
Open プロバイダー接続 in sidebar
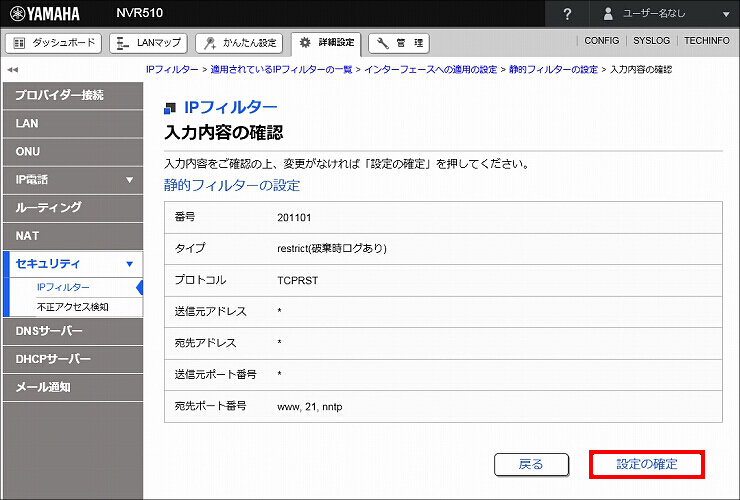(x=73, y=95)
